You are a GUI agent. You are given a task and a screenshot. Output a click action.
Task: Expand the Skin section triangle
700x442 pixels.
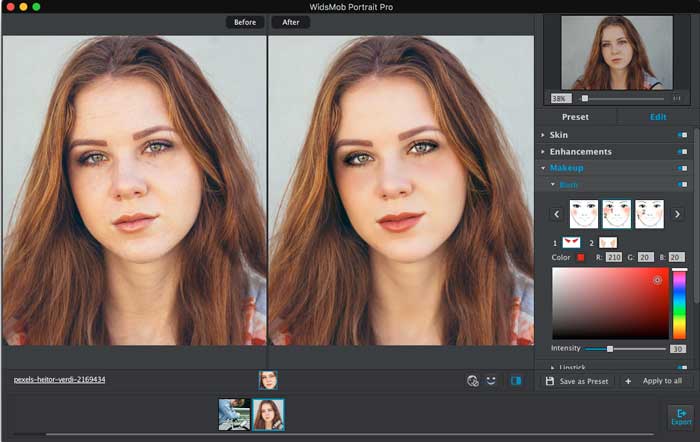(543, 135)
